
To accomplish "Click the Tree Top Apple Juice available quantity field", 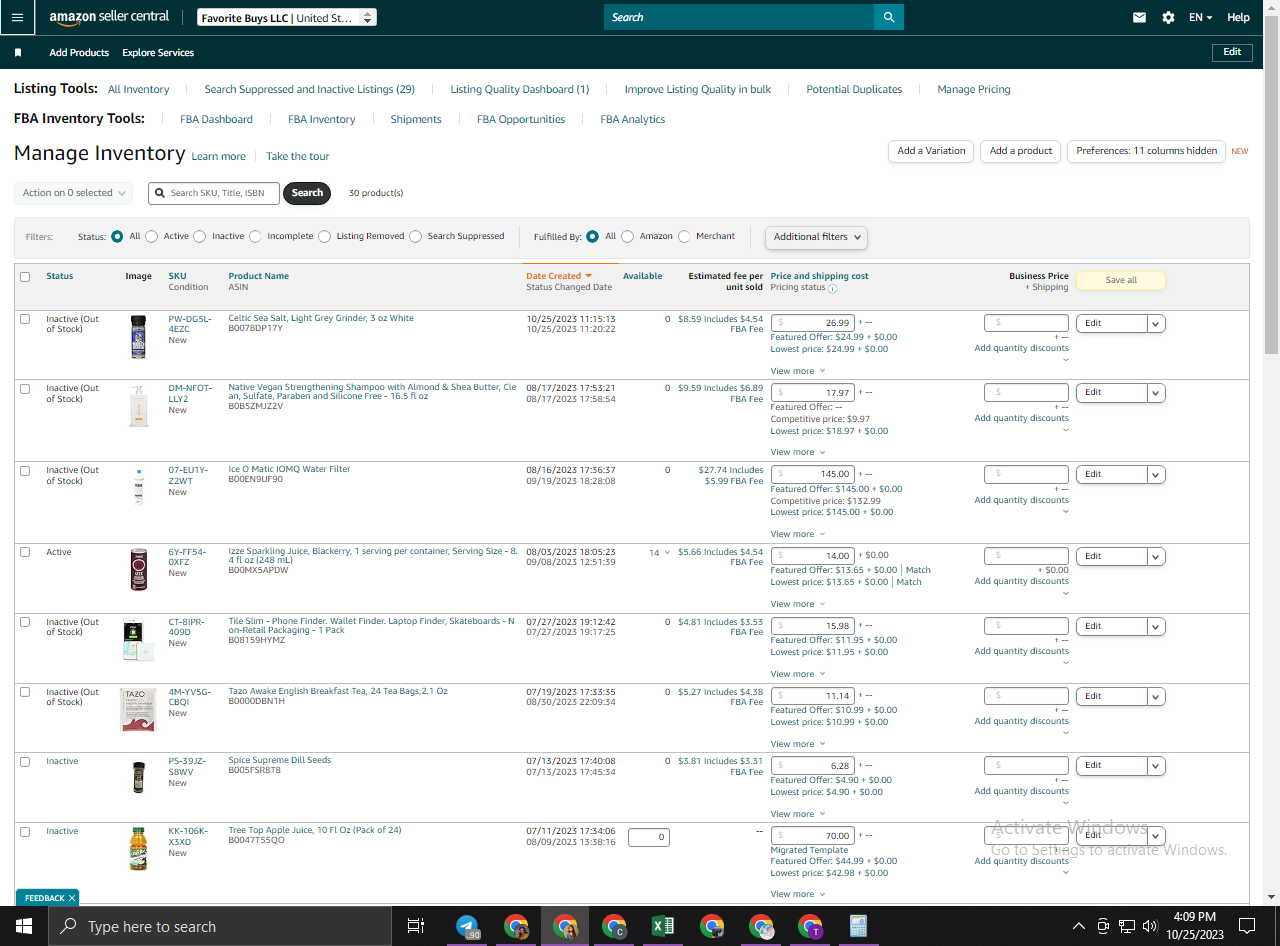I will (x=648, y=837).
